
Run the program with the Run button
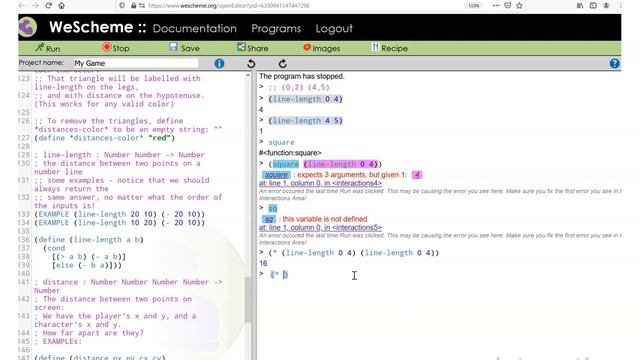[x=48, y=48]
